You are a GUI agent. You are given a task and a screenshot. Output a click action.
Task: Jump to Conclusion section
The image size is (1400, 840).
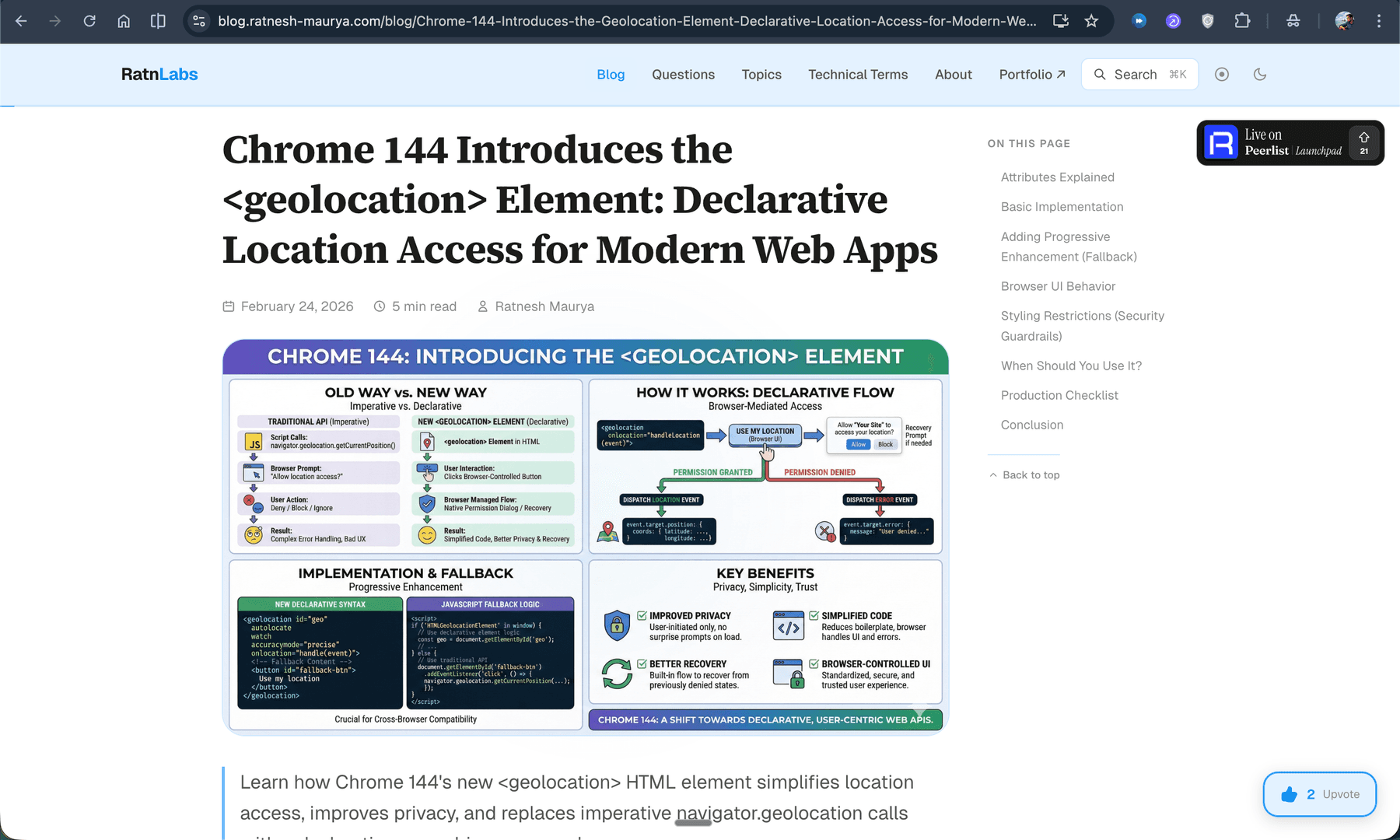tap(1032, 425)
